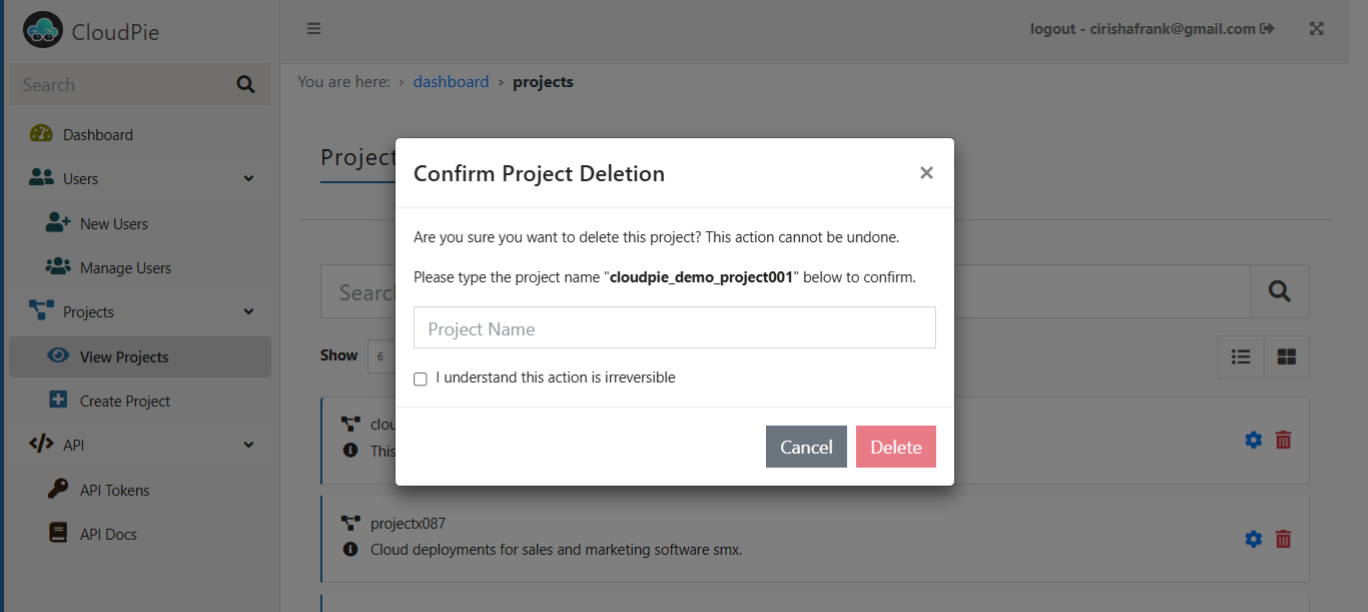The height and width of the screenshot is (612, 1368).
Task: Click the projectx087 project name
Action: [x=408, y=523]
